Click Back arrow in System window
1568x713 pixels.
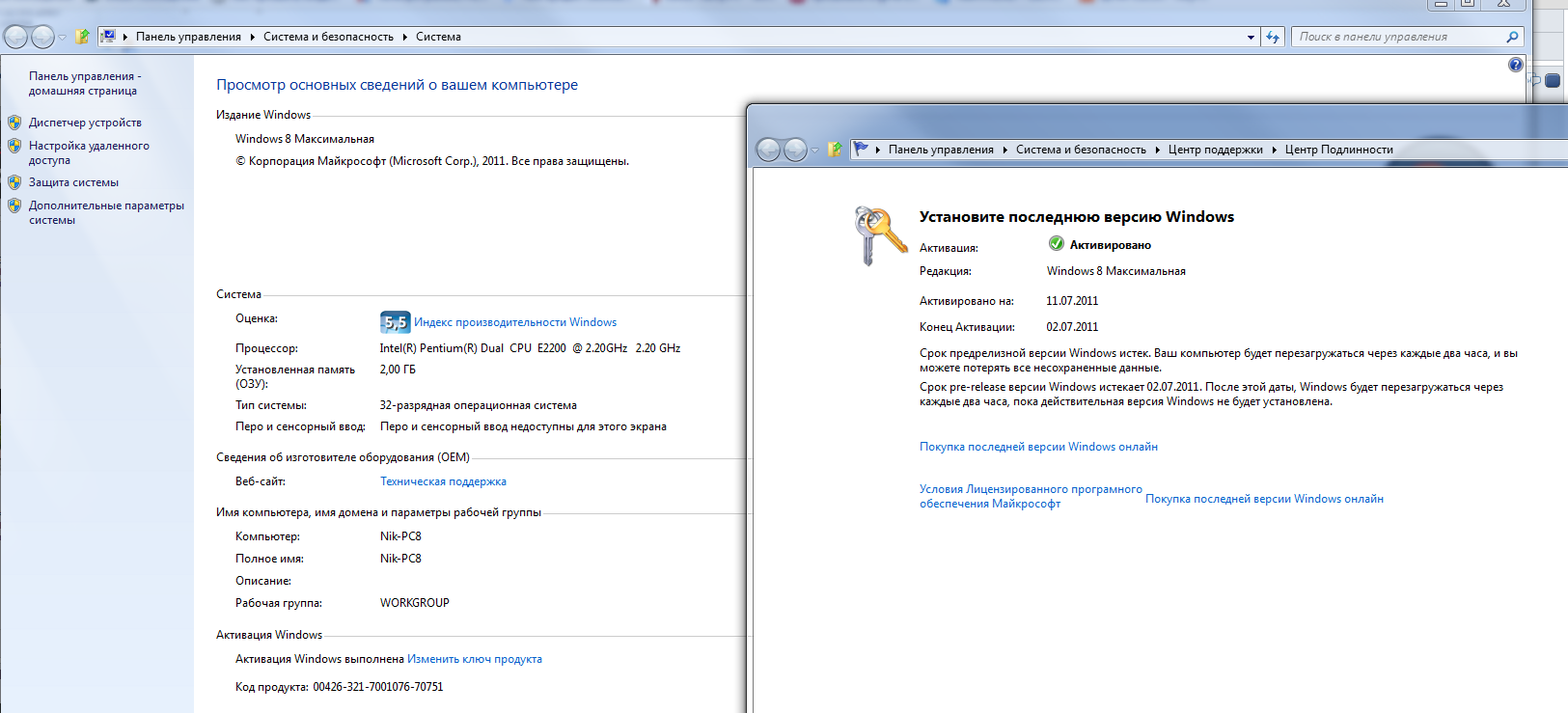point(16,37)
